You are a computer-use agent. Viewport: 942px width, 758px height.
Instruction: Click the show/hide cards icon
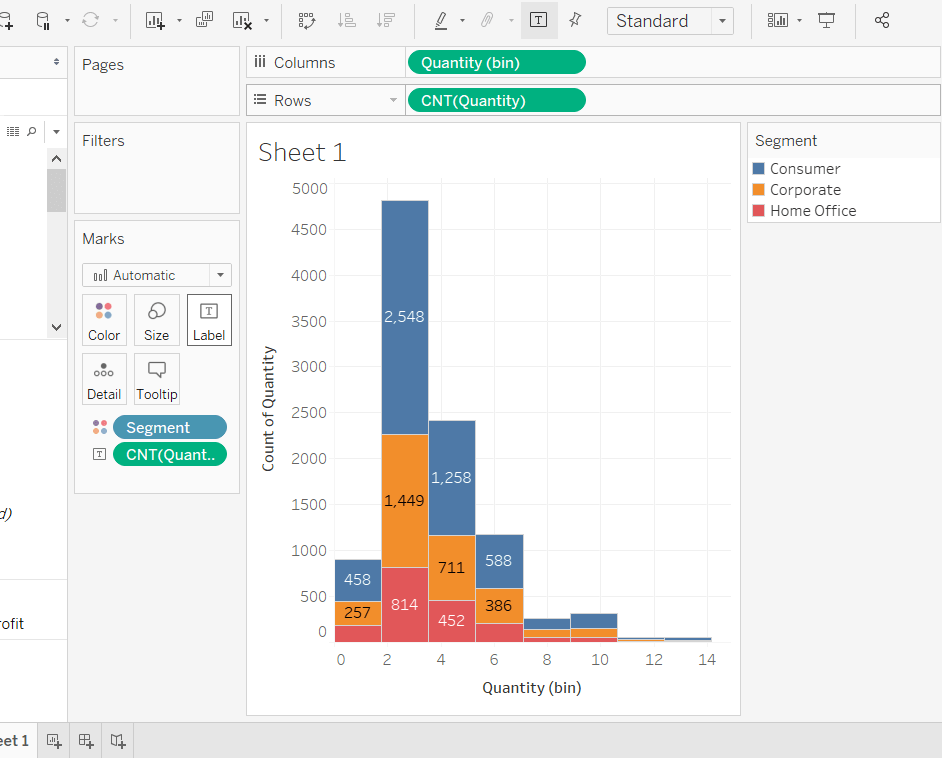pos(777,20)
